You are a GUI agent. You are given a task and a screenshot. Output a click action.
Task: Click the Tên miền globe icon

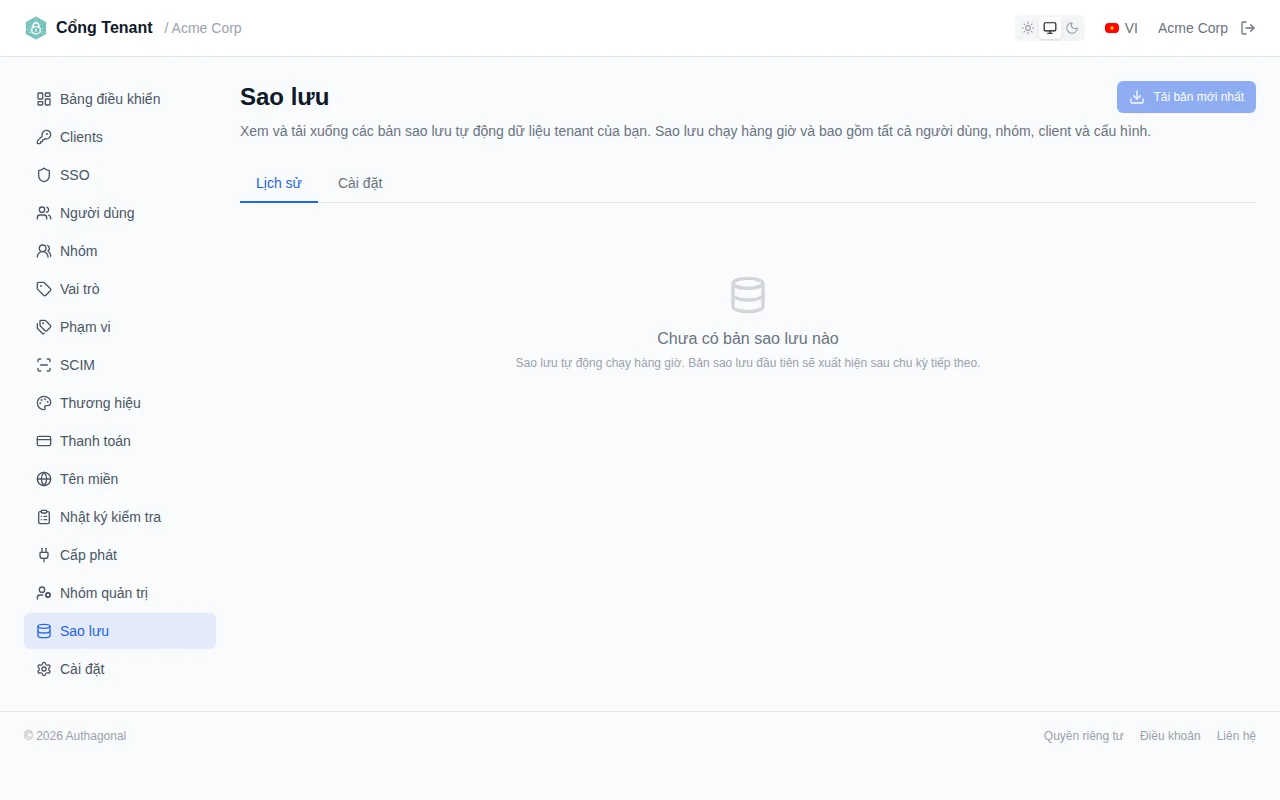point(44,479)
